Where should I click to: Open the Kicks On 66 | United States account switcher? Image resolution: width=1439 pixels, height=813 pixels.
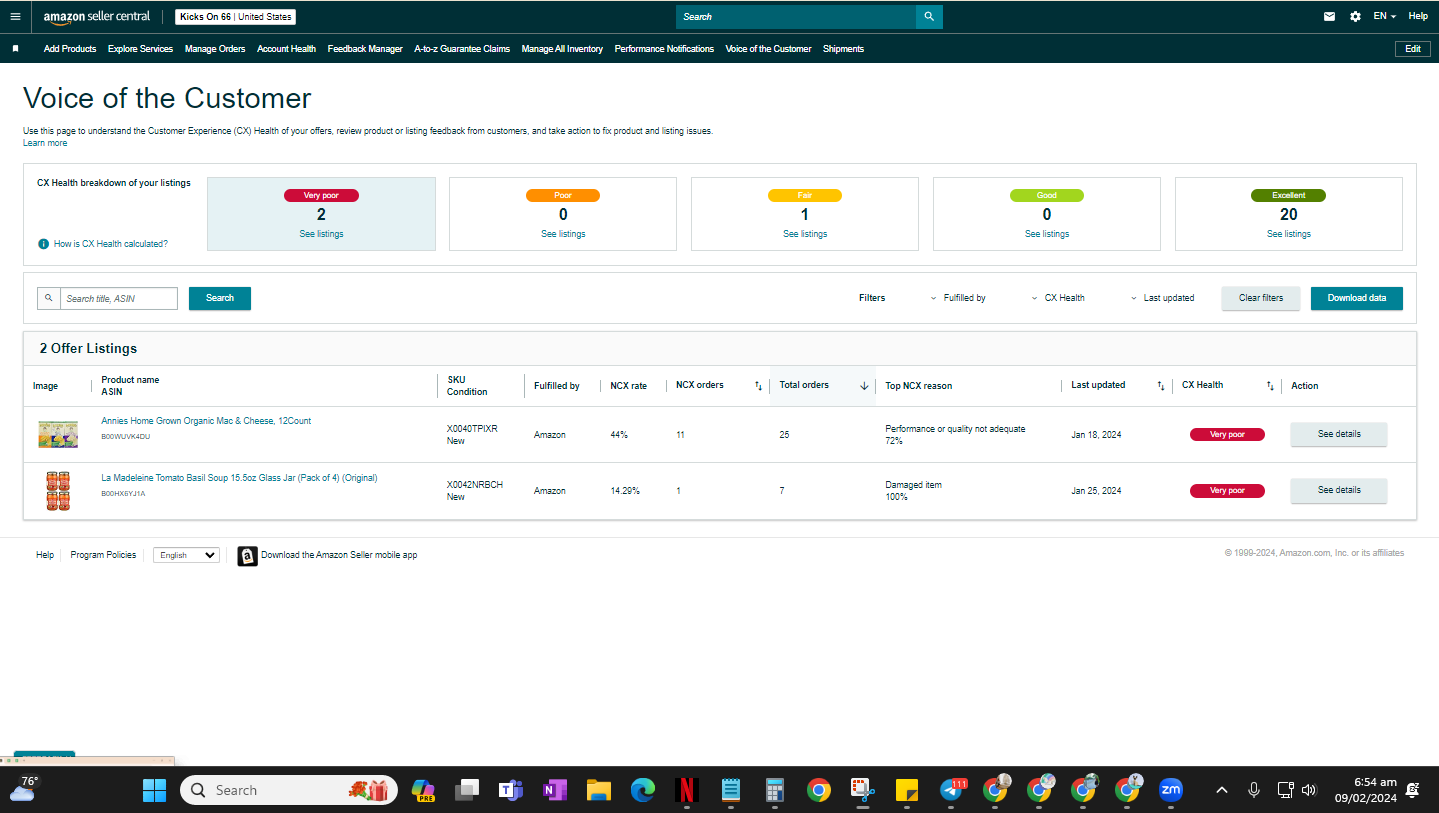pos(236,17)
